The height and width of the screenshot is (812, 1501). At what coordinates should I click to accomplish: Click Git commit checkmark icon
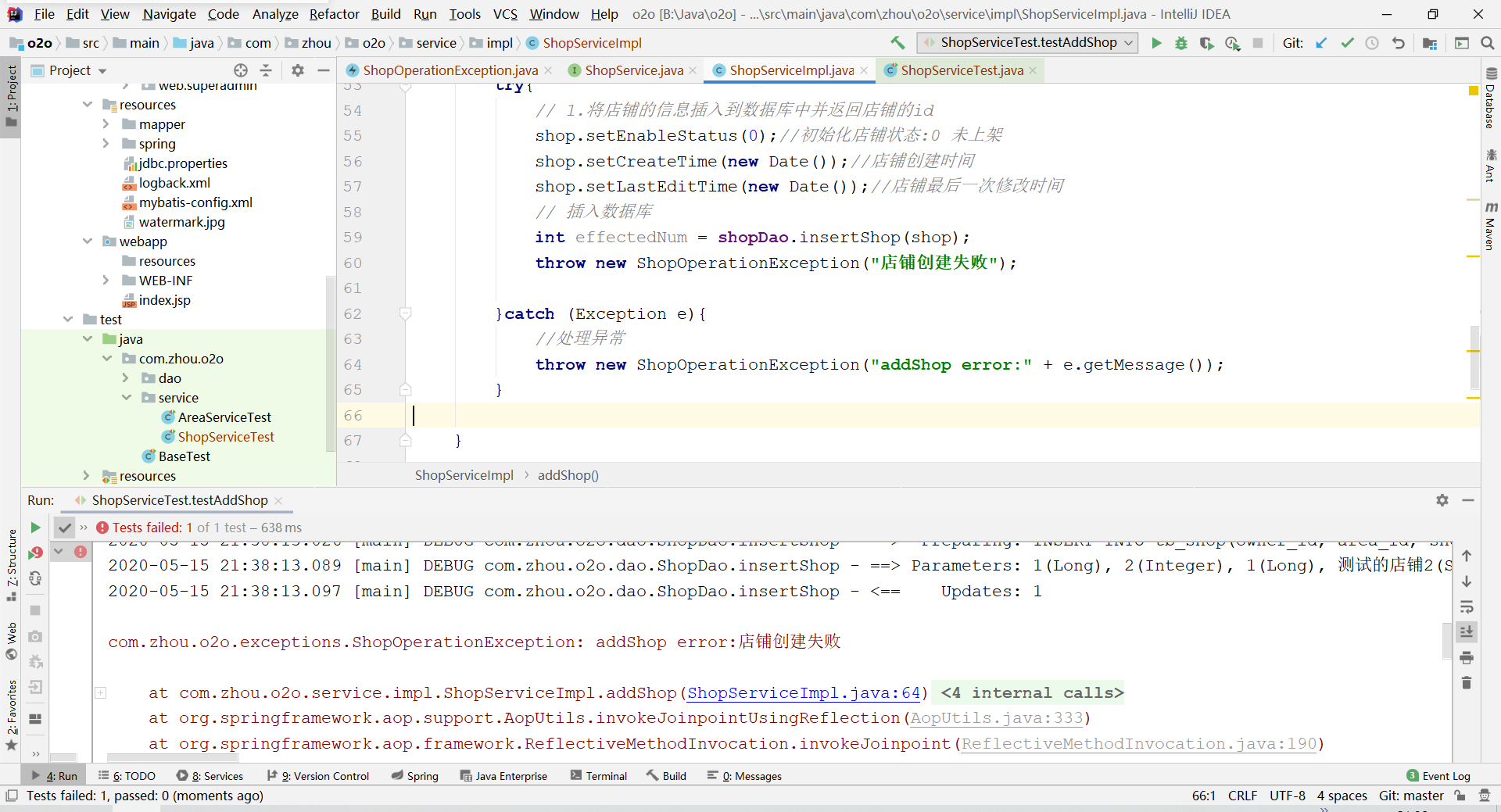(x=1347, y=43)
